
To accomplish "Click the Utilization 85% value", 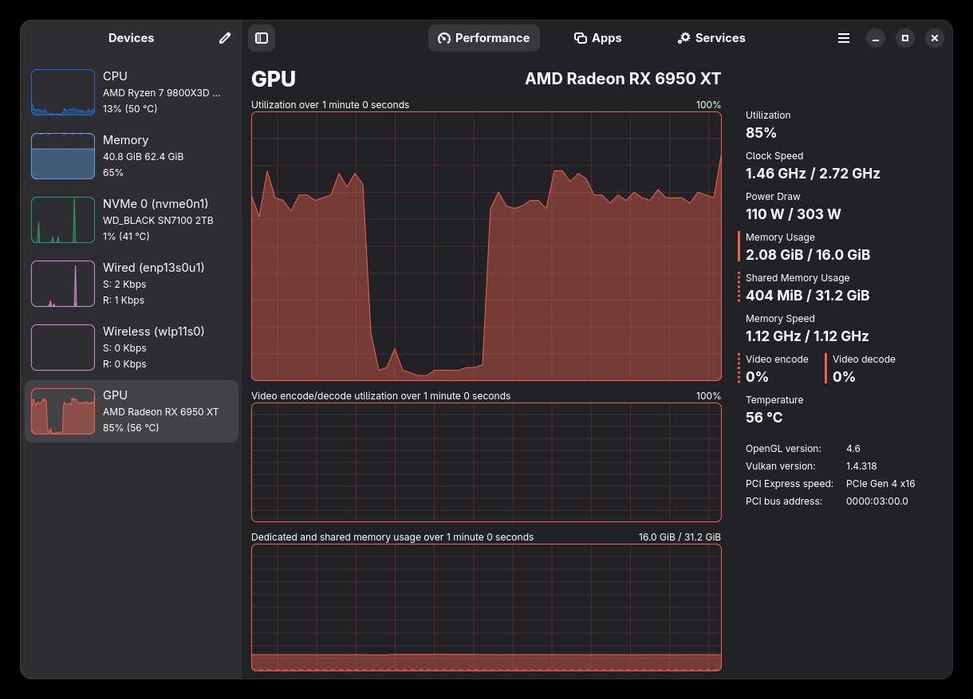I will tap(761, 133).
